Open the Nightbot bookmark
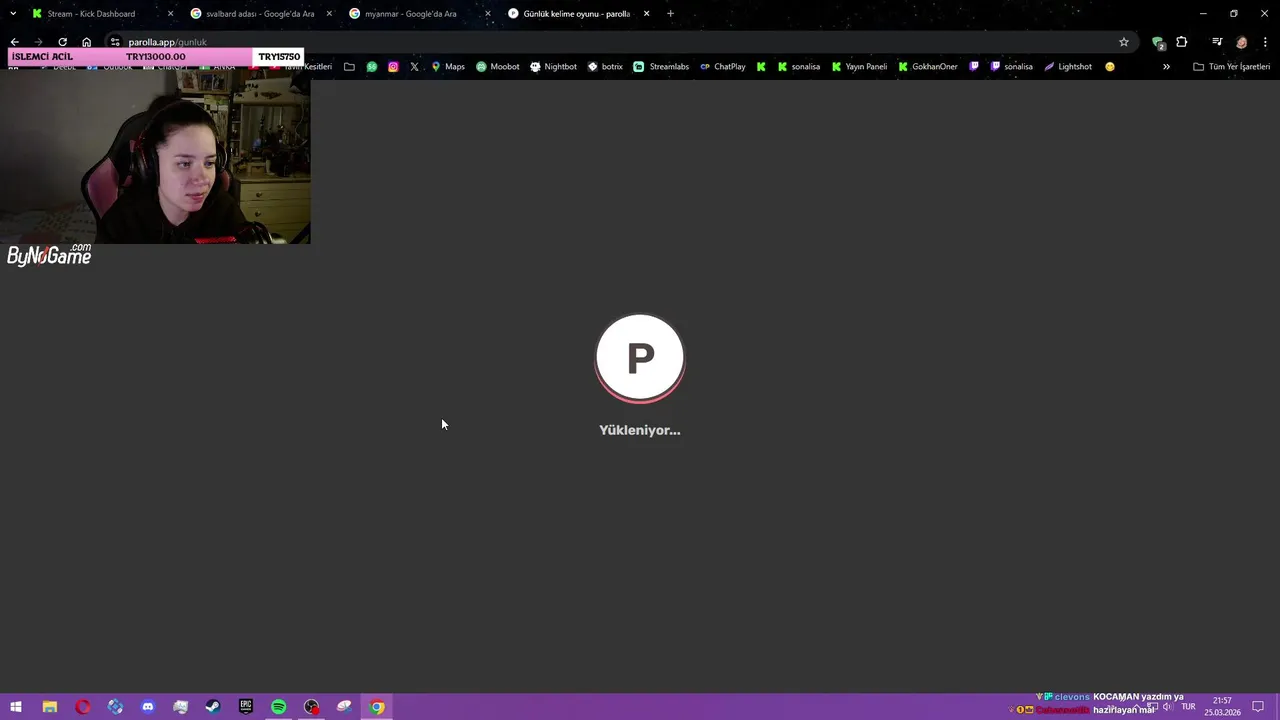1280x720 pixels. coord(553,67)
